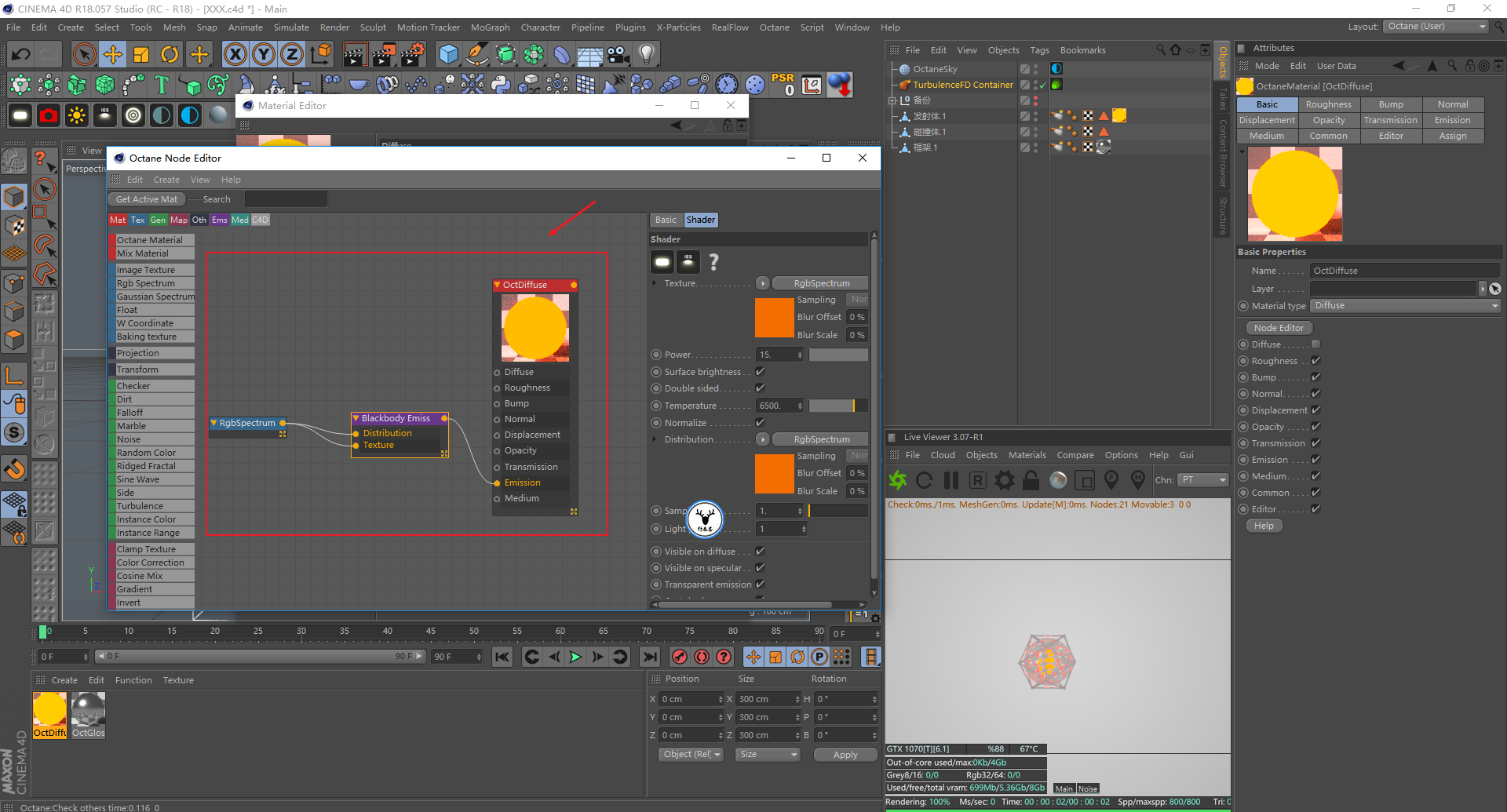Toggle clay mode sphere in Live Viewer
This screenshot has height=812, width=1507.
pos(1058,479)
